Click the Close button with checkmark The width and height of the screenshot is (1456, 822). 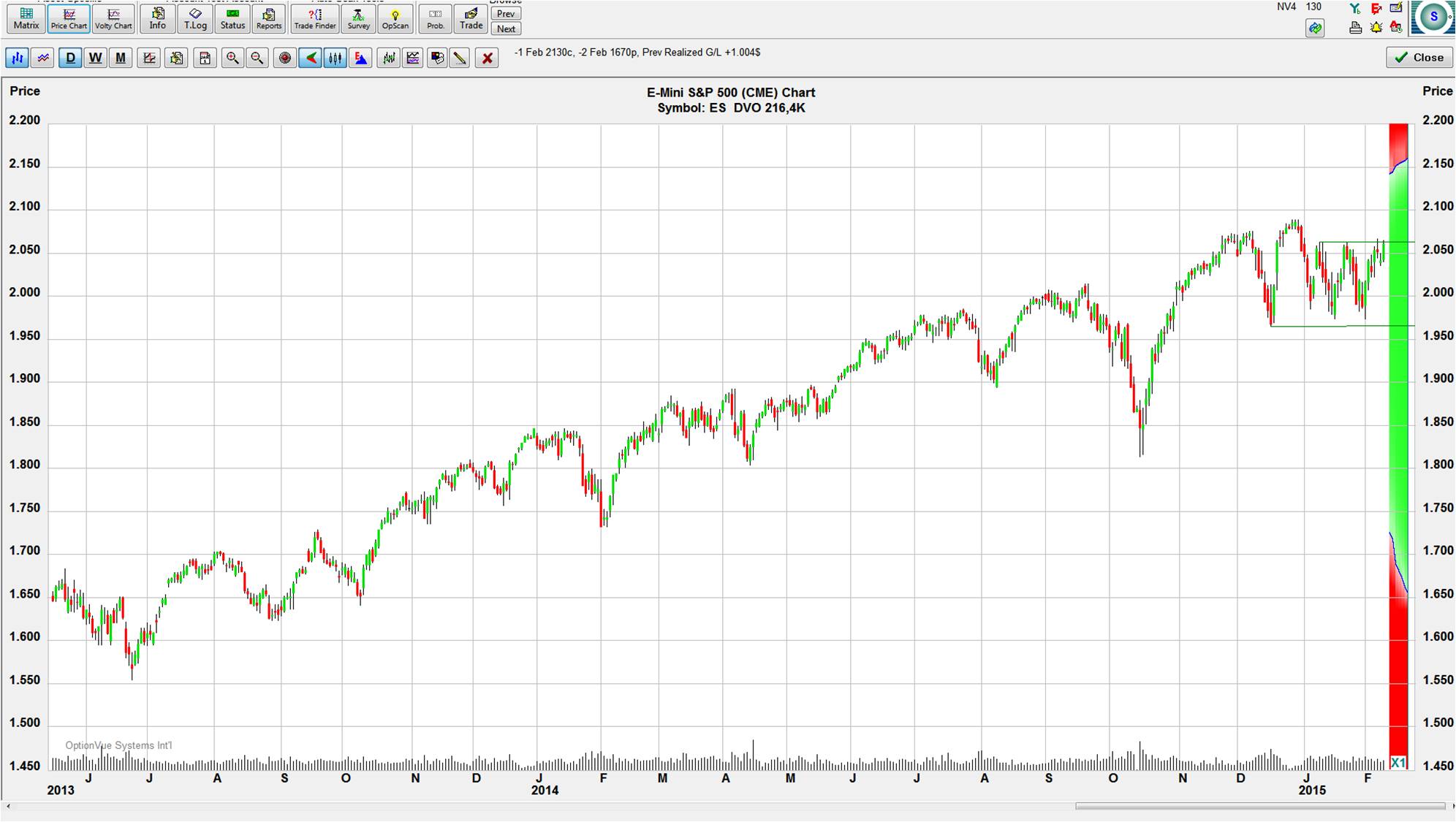click(x=1419, y=58)
